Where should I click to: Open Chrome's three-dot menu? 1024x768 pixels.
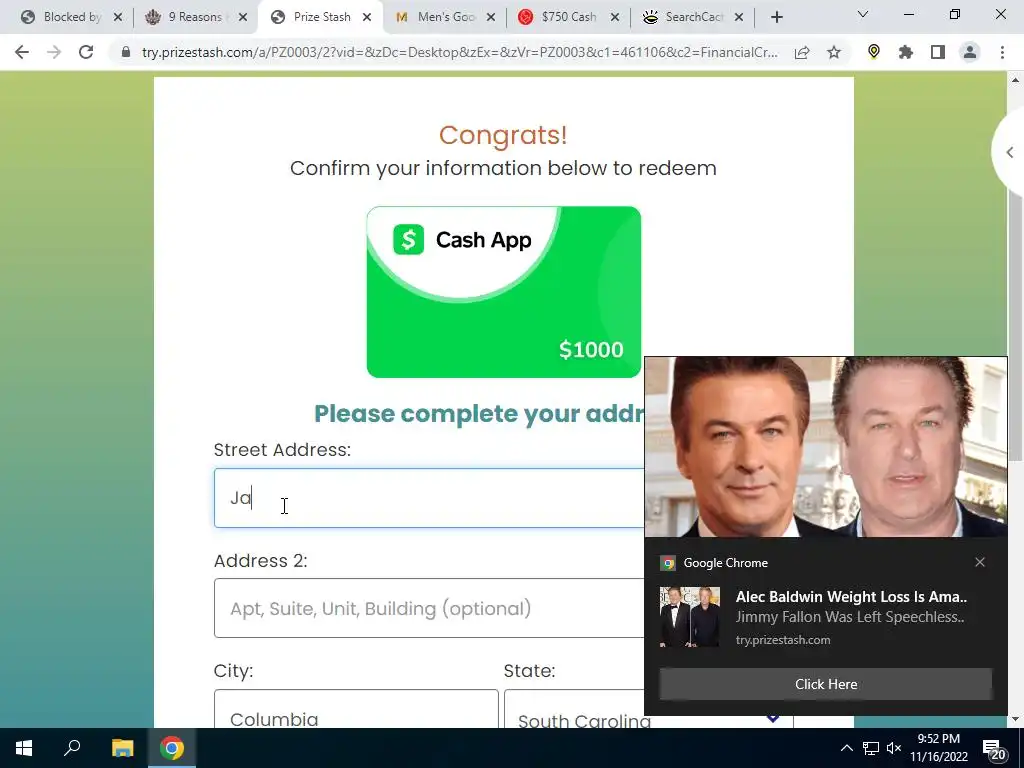(1002, 52)
